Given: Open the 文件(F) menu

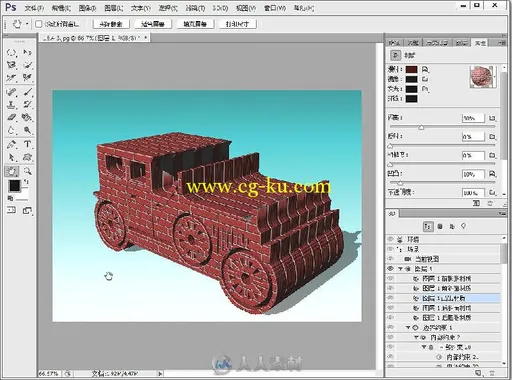Looking at the screenshot, I should coord(34,8).
